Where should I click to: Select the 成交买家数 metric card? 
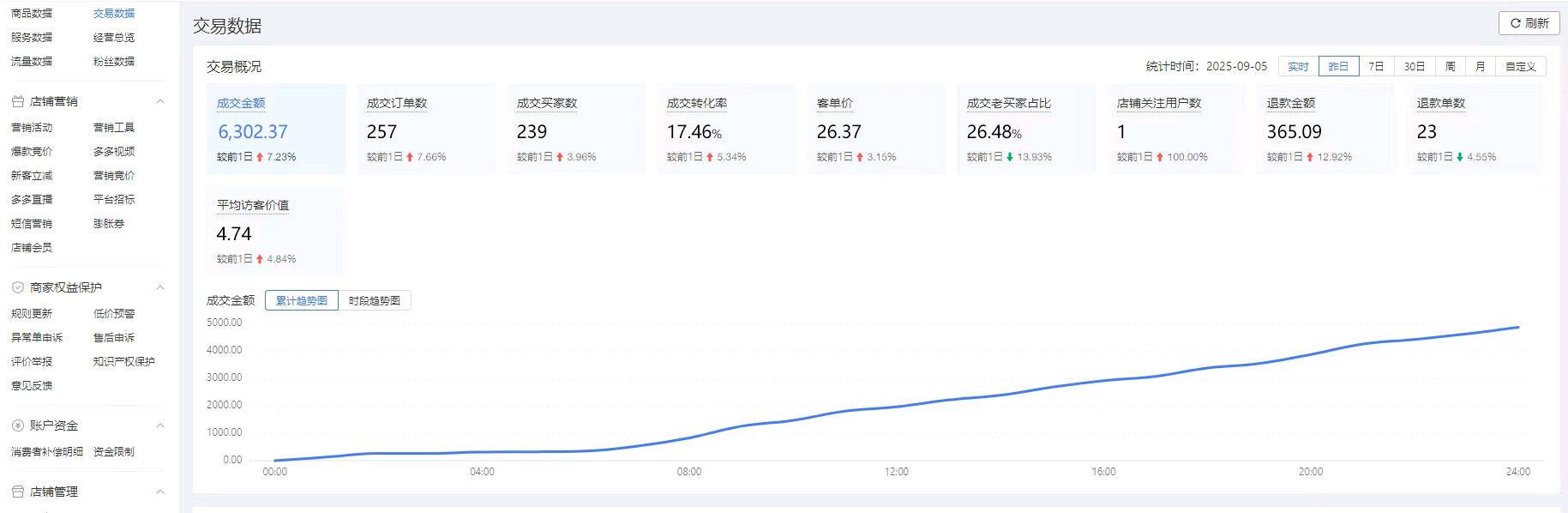click(x=576, y=129)
